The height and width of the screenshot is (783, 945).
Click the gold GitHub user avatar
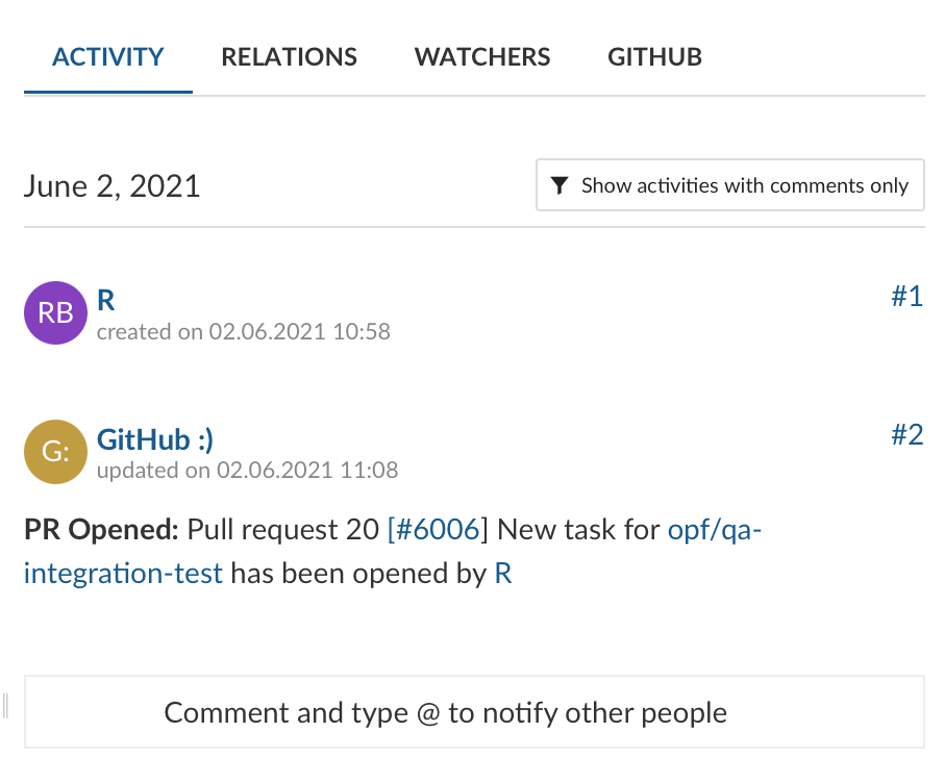point(55,452)
